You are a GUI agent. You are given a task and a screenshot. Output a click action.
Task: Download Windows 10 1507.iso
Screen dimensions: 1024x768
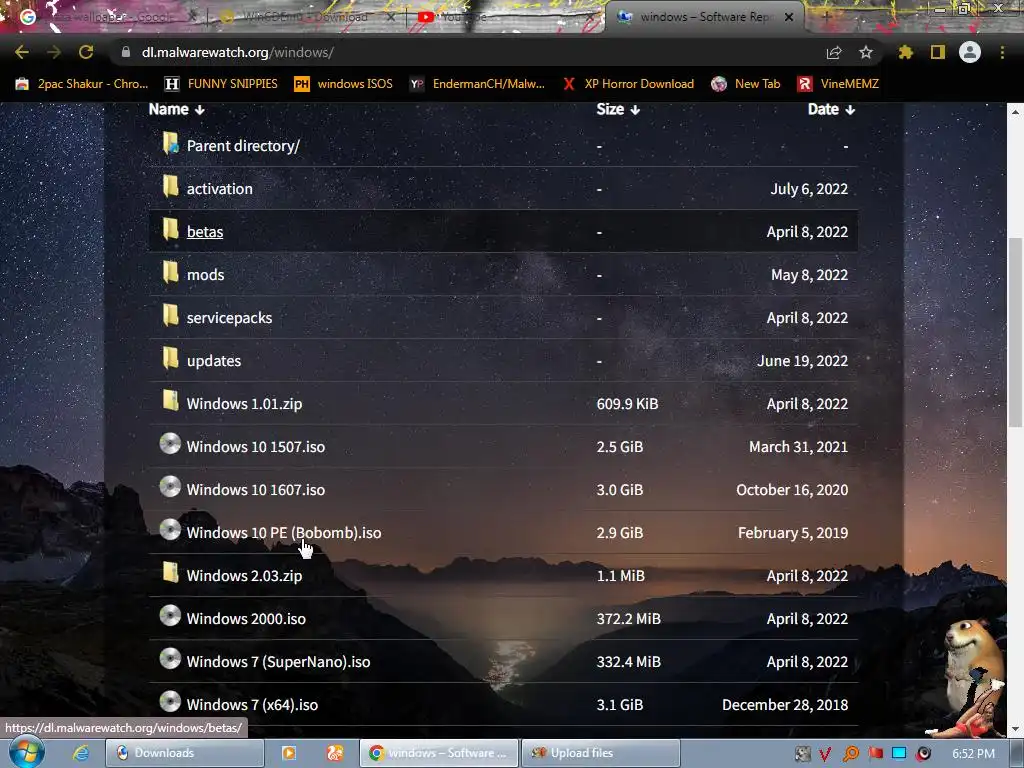pos(255,447)
